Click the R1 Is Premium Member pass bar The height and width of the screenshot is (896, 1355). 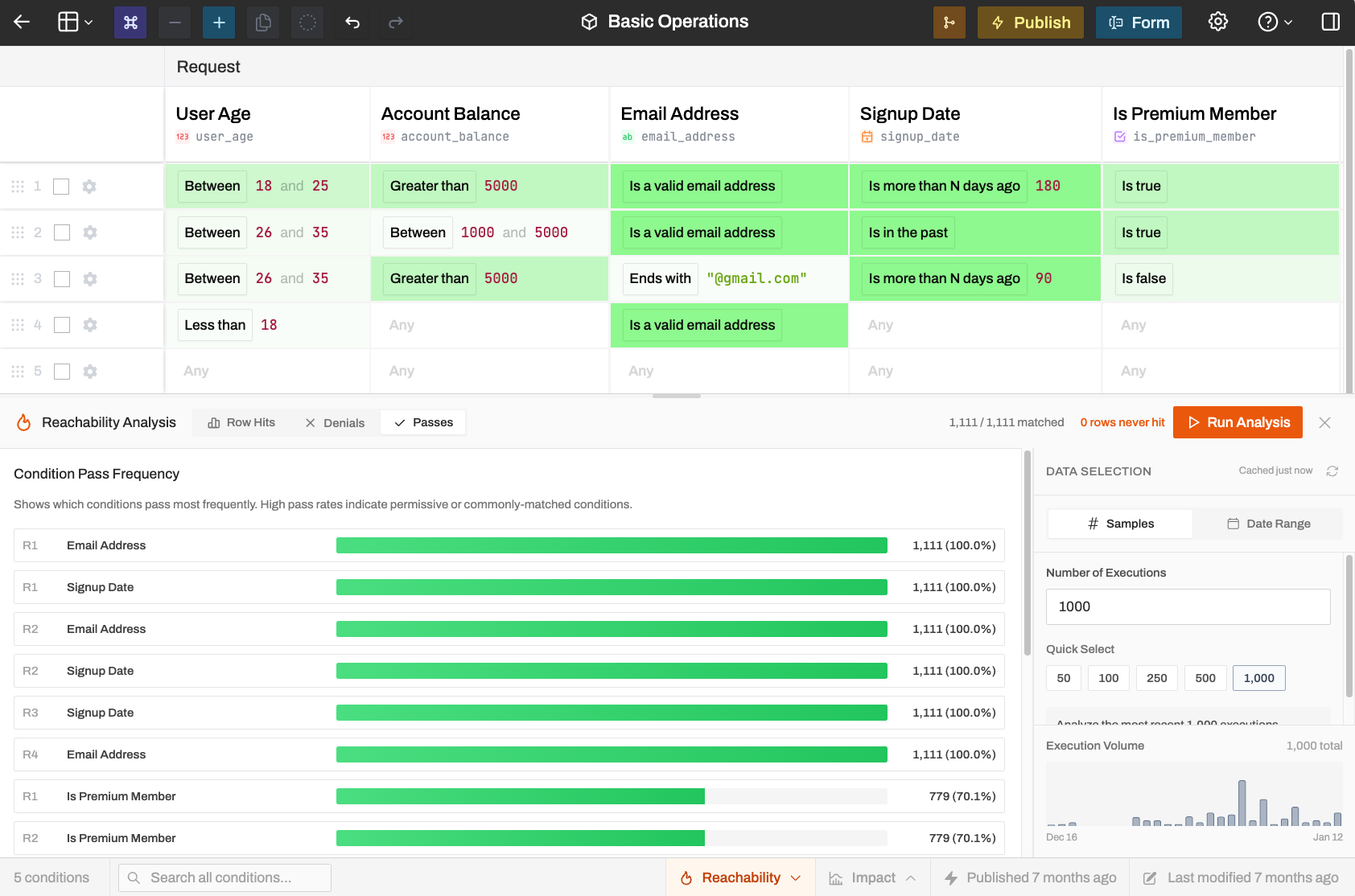coord(612,796)
